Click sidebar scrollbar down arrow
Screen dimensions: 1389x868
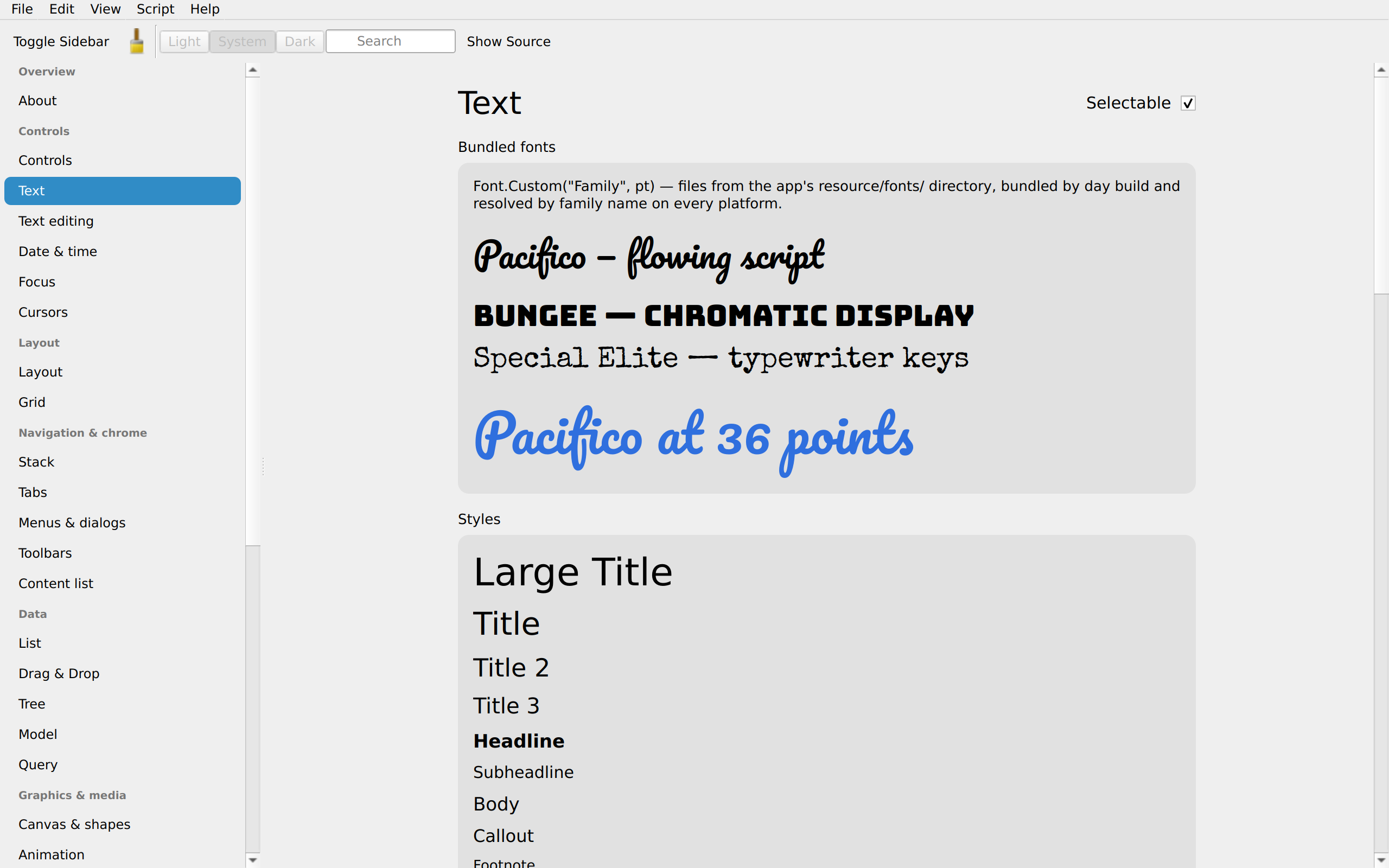[252, 860]
